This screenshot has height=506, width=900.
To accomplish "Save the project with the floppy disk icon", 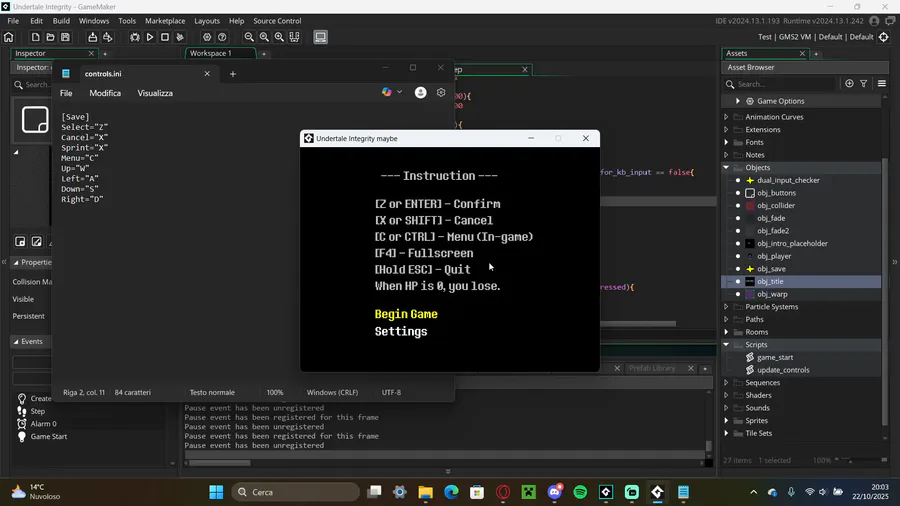I will point(65,37).
